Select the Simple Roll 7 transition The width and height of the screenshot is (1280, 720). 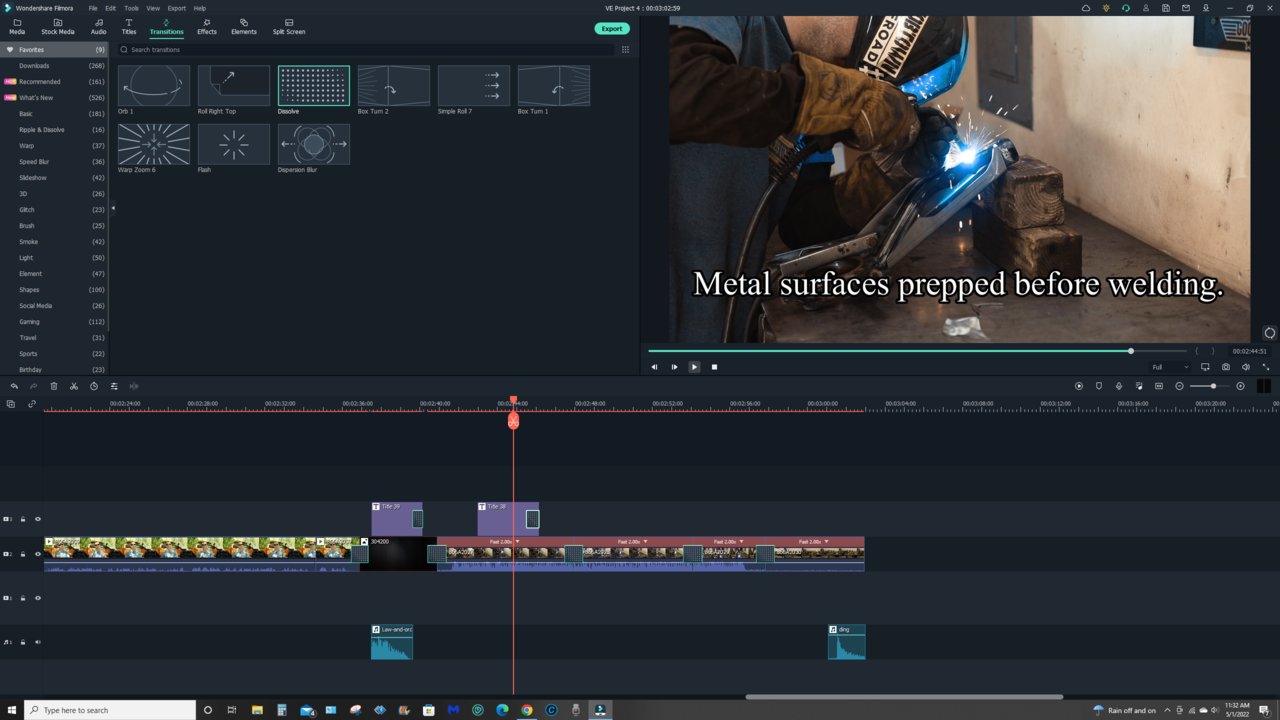point(474,86)
